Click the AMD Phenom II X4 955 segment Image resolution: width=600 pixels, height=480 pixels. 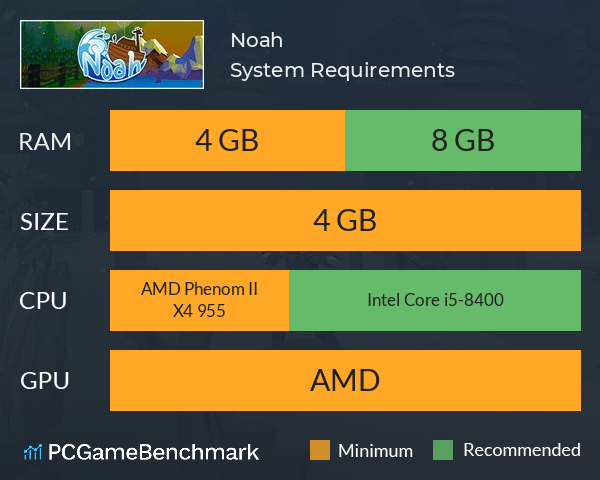199,300
